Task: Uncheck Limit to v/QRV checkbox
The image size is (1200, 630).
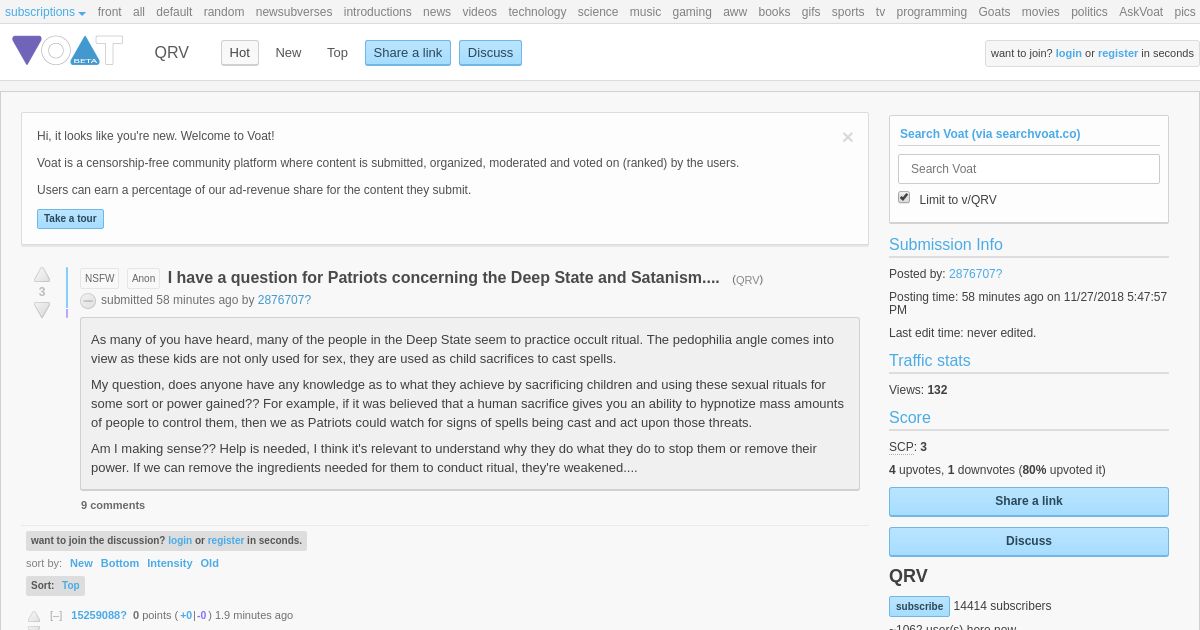Action: tap(904, 198)
